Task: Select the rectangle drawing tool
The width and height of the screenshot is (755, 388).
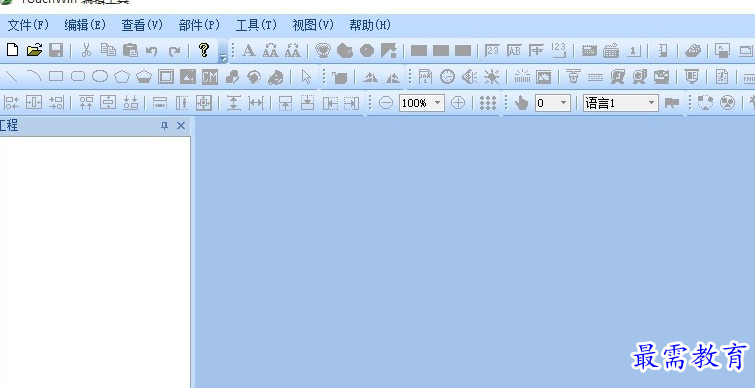Action: 56,77
